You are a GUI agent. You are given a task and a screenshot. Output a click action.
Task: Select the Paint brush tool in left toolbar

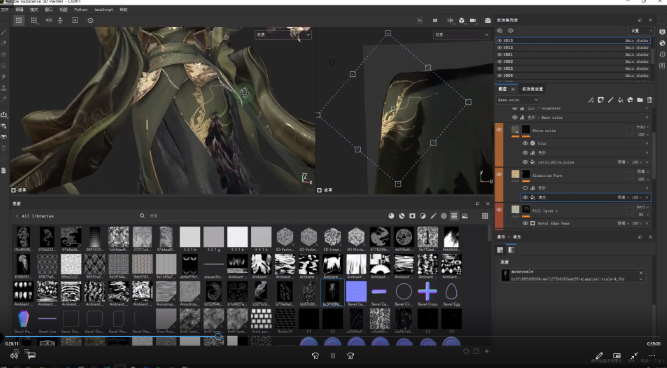pos(4,32)
